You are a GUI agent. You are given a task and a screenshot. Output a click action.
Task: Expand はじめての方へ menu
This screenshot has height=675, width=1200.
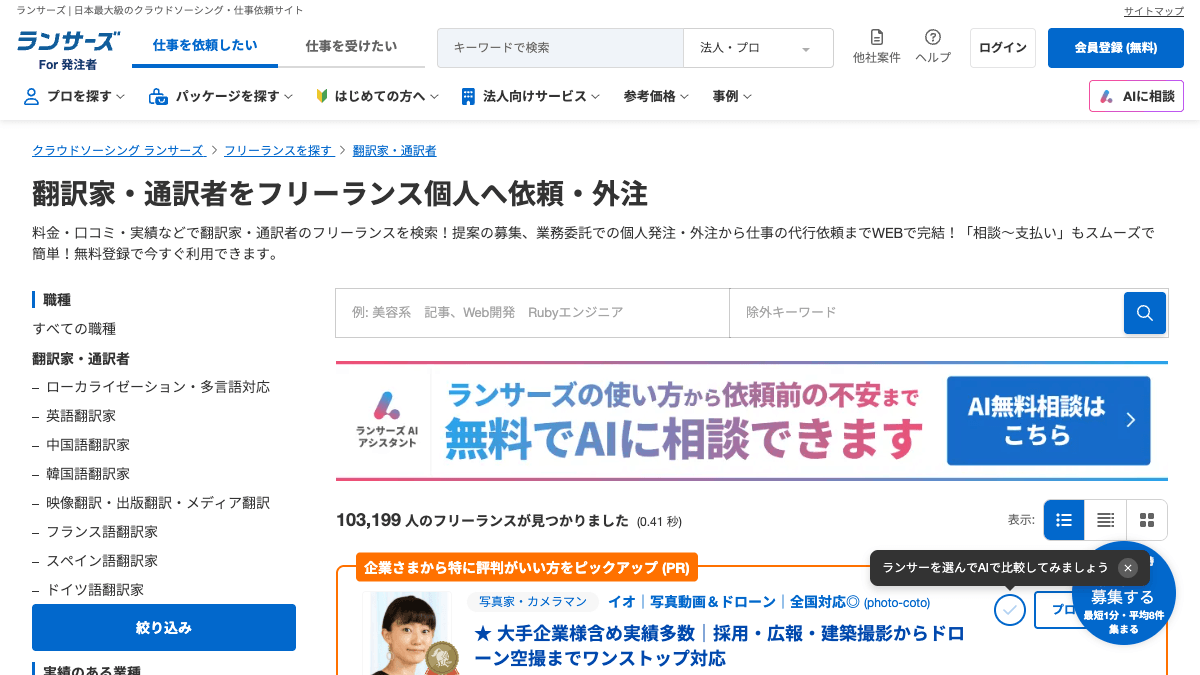click(x=377, y=96)
